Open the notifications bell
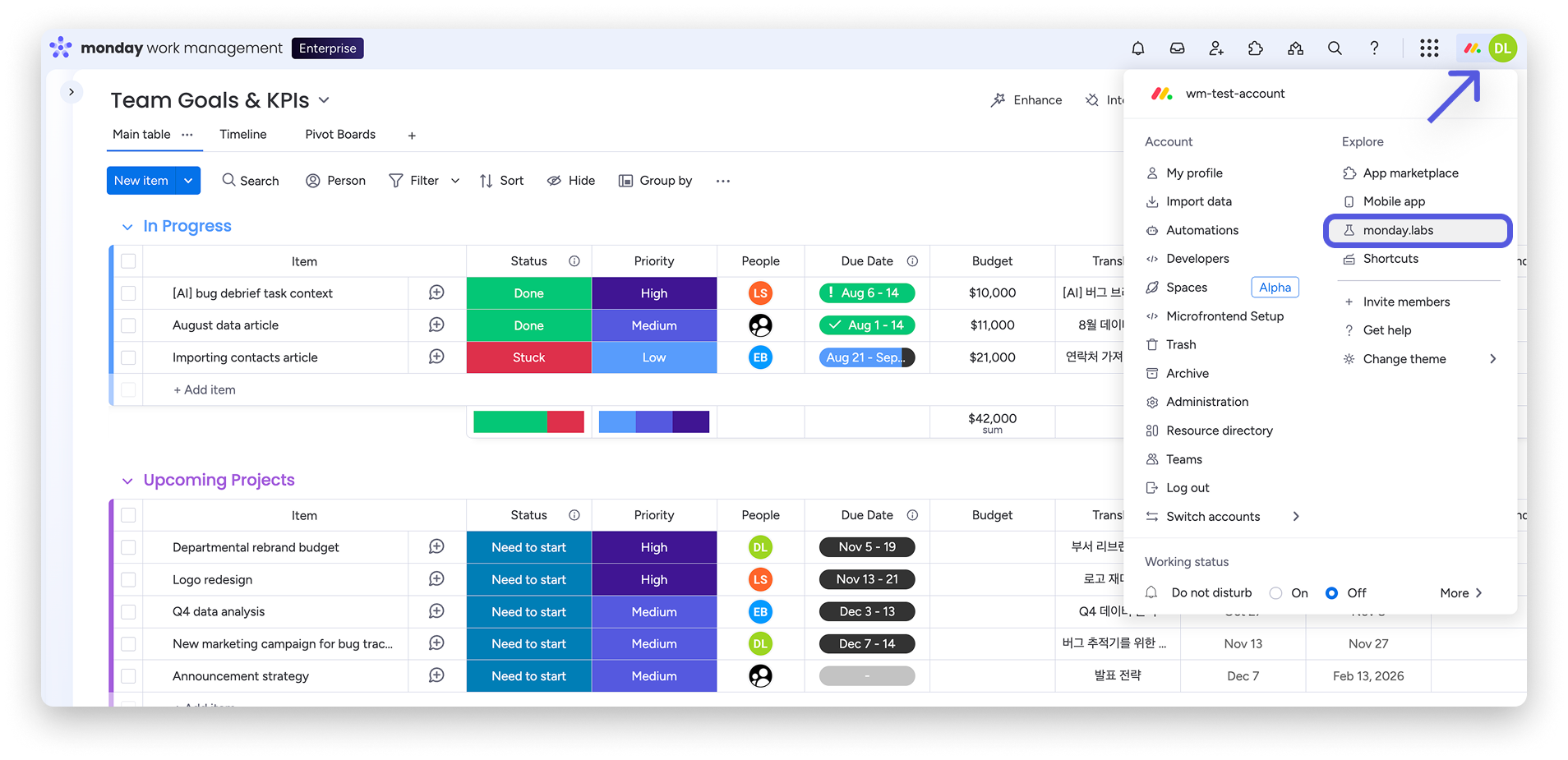Viewport: 1568px width, 760px height. [1137, 48]
